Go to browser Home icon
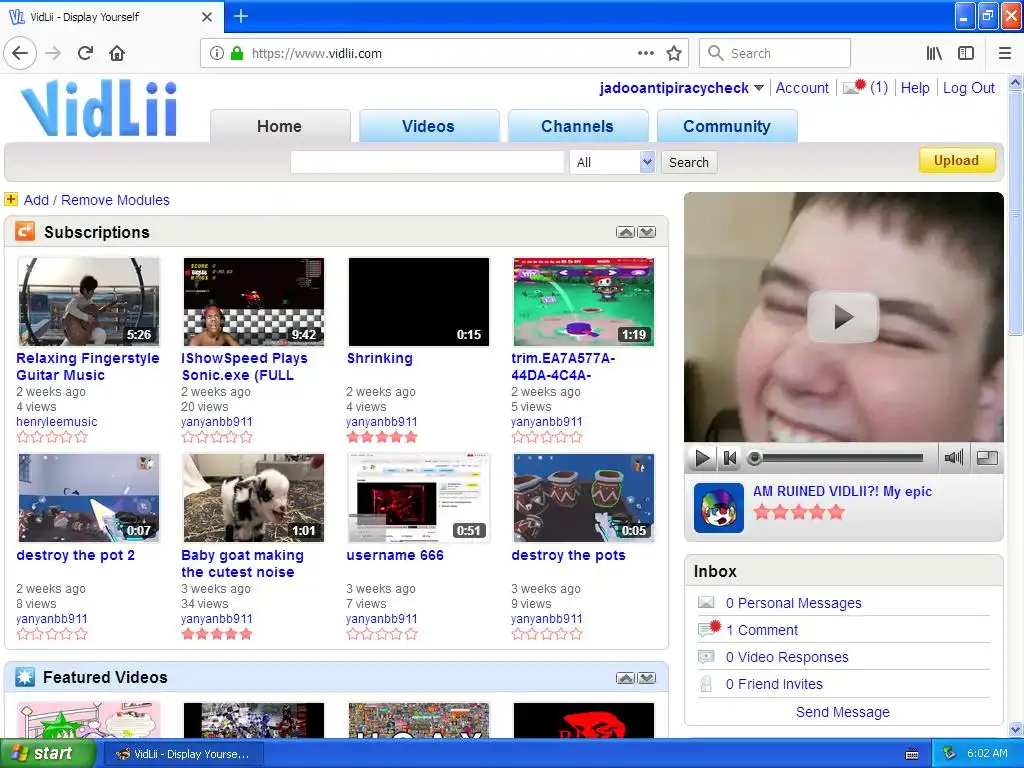 point(117,53)
